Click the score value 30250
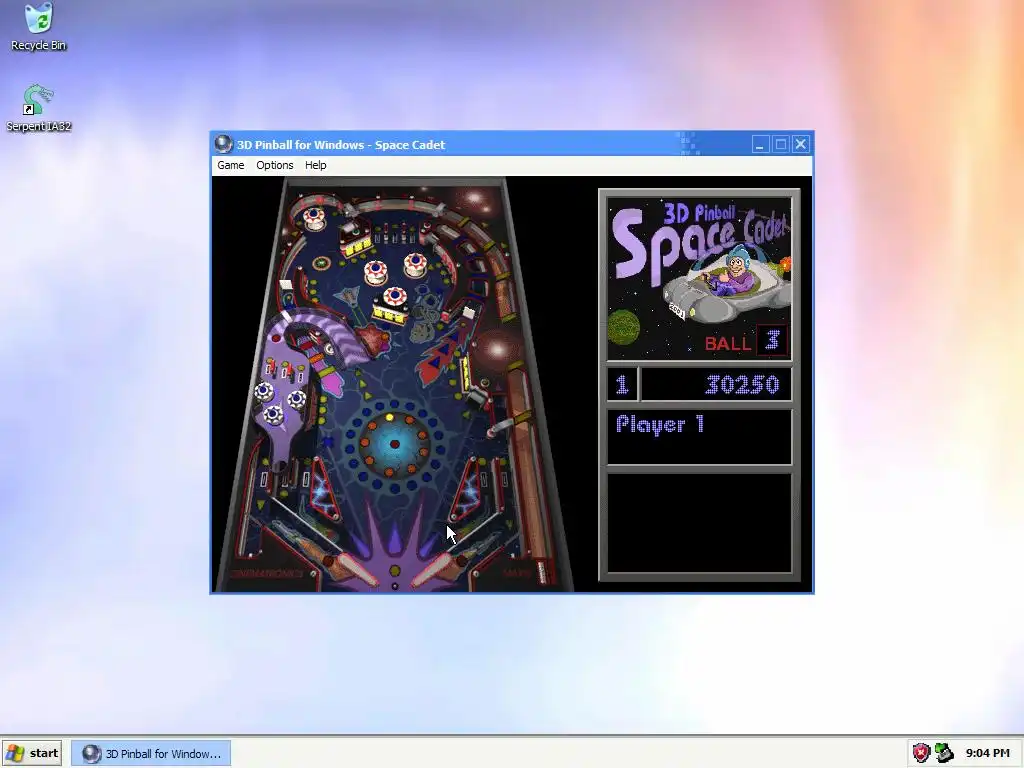Screen dimensions: 1024x768 click(x=742, y=385)
